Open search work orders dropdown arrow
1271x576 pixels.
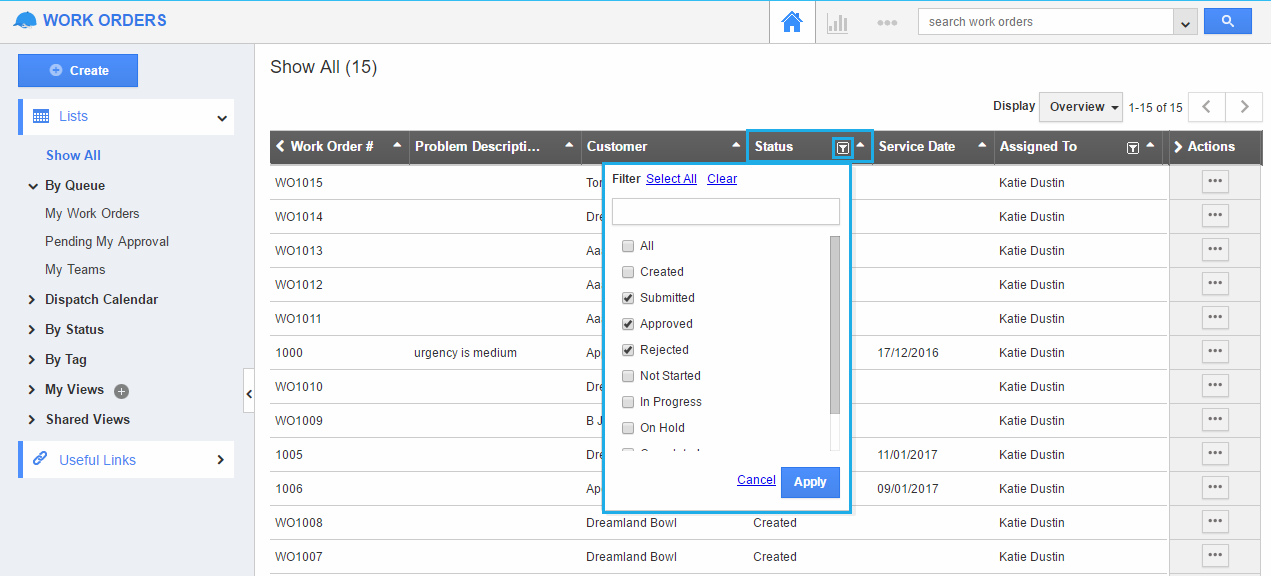[1186, 22]
